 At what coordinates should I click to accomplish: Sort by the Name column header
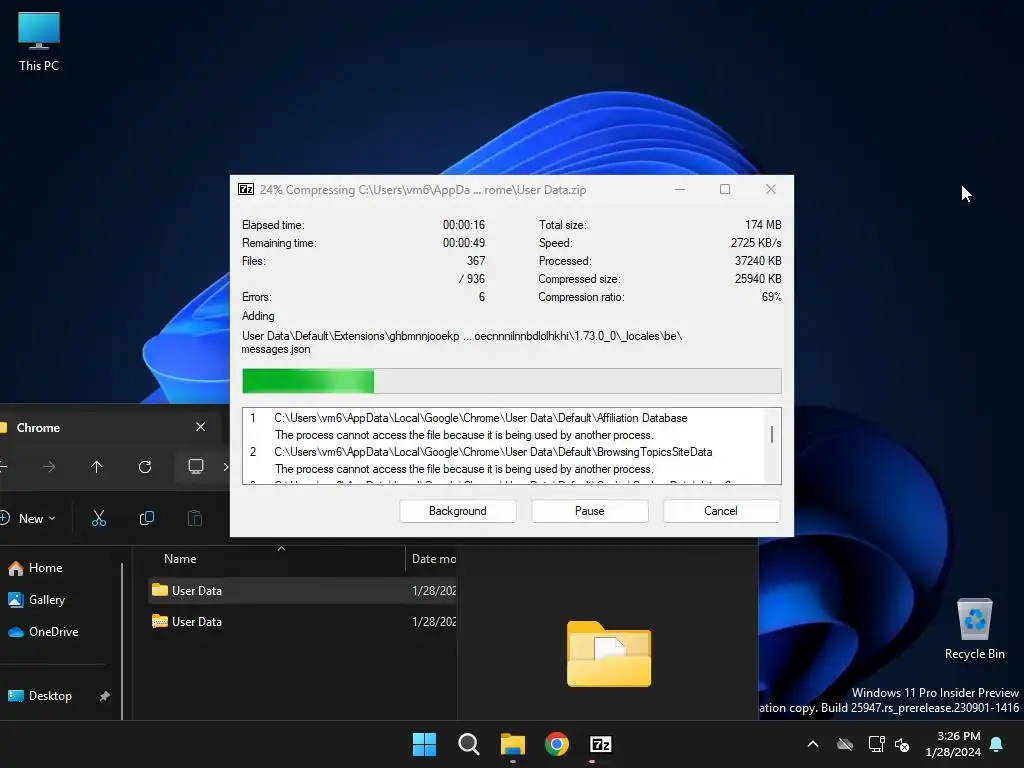180,559
